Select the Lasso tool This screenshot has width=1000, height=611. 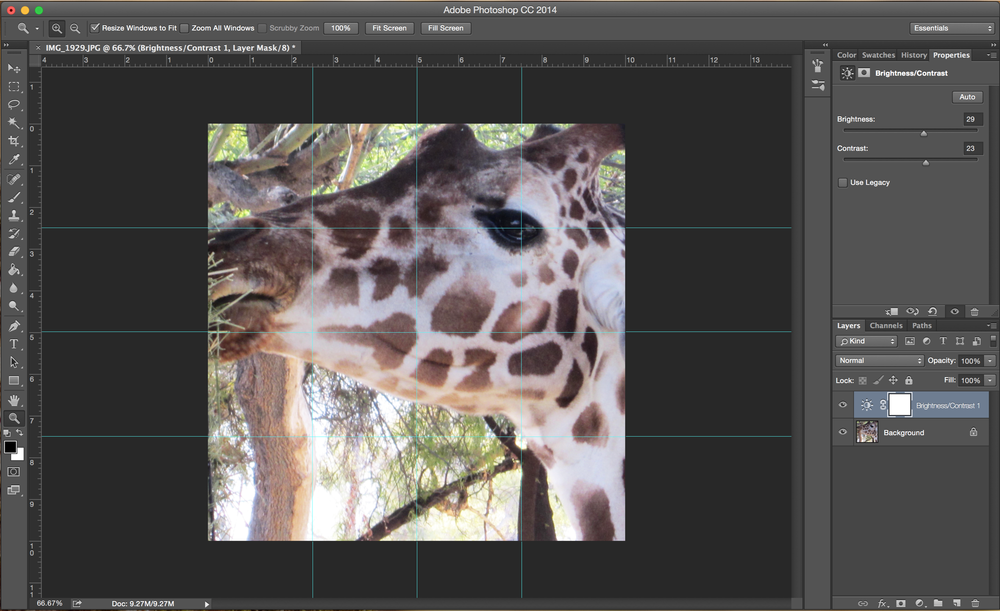pyautogui.click(x=14, y=105)
